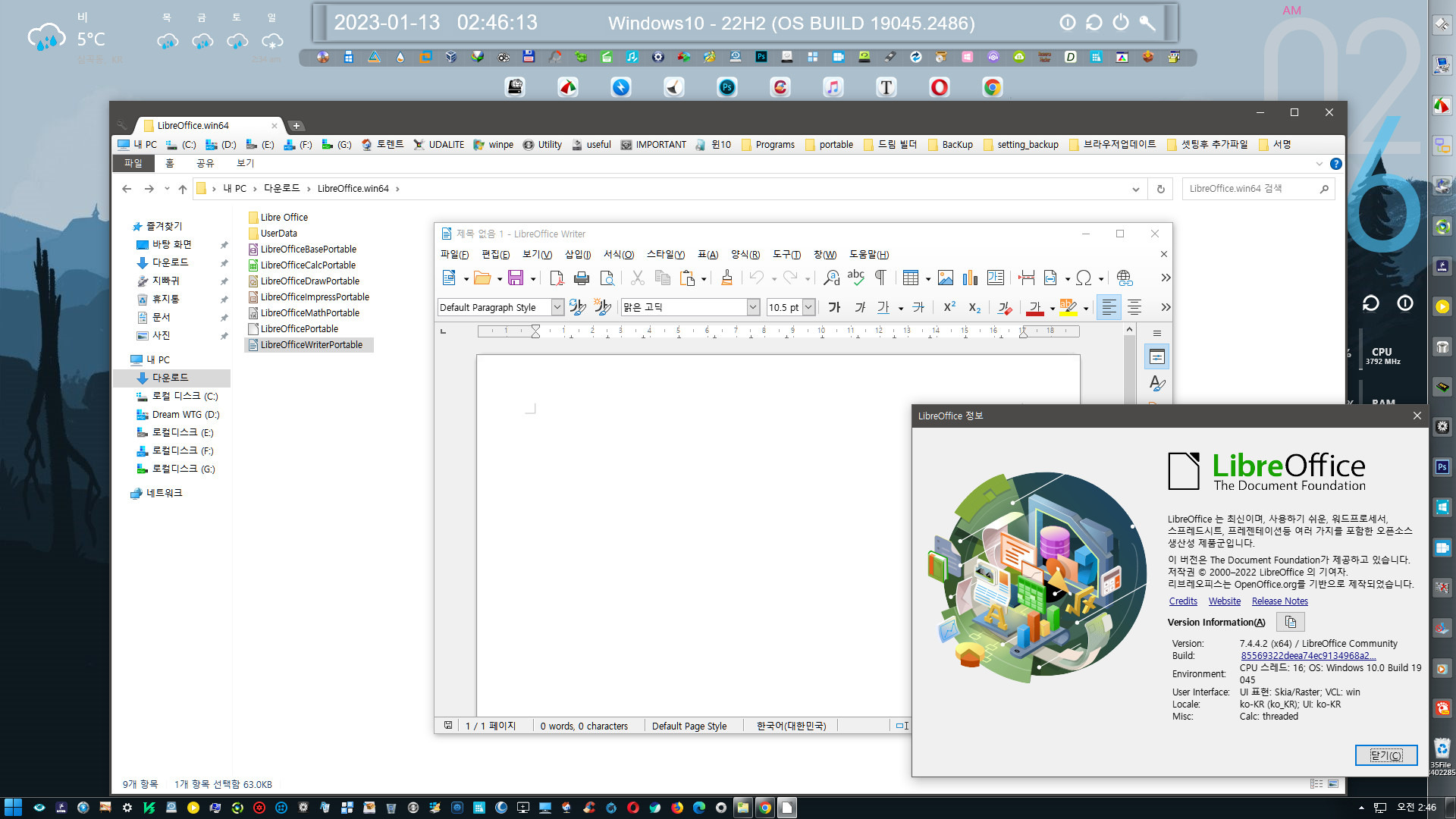Switch to Explorer 보기 ribbon tab

(245, 163)
